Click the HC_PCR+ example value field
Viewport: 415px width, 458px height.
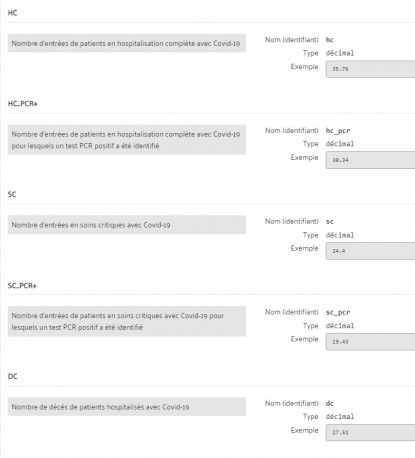point(370,160)
